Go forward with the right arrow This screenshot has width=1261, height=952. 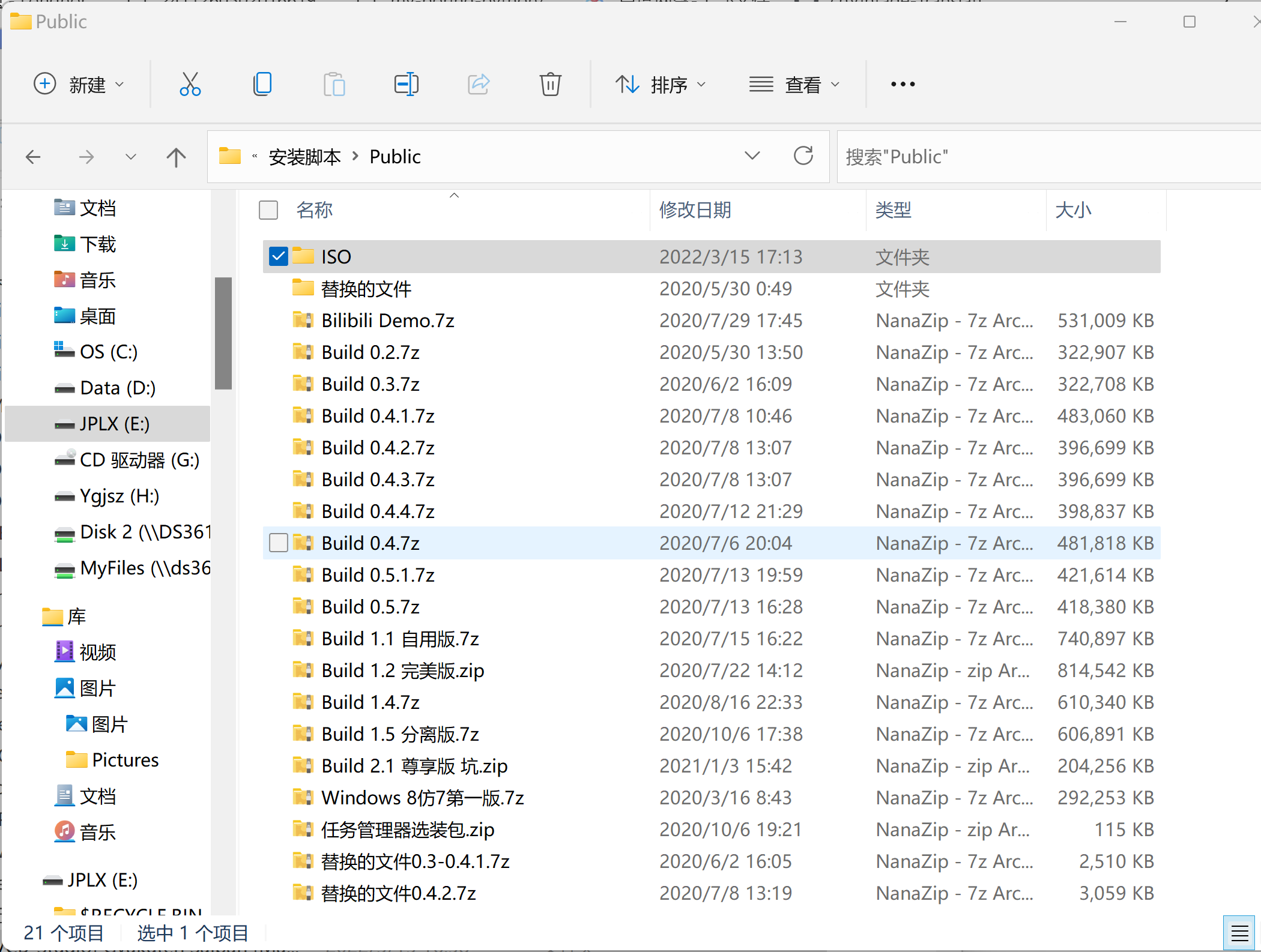(86, 157)
